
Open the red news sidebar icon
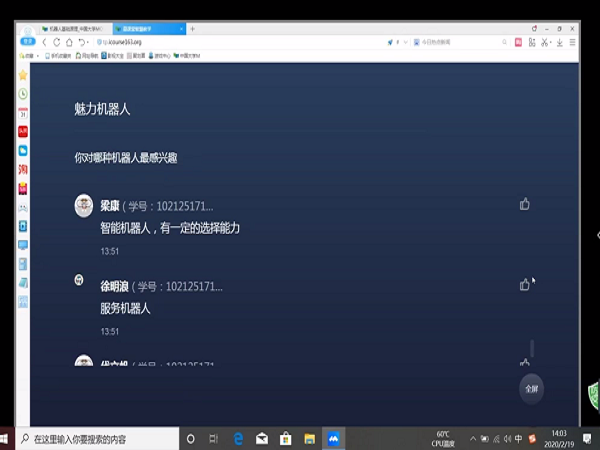coord(23,132)
